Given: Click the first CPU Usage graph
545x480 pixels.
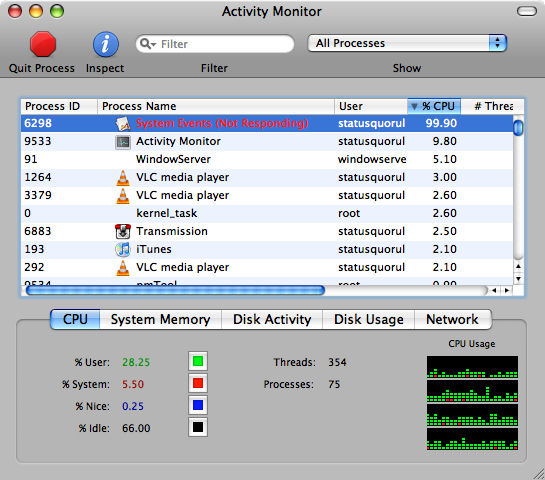Looking at the screenshot, I should [472, 367].
